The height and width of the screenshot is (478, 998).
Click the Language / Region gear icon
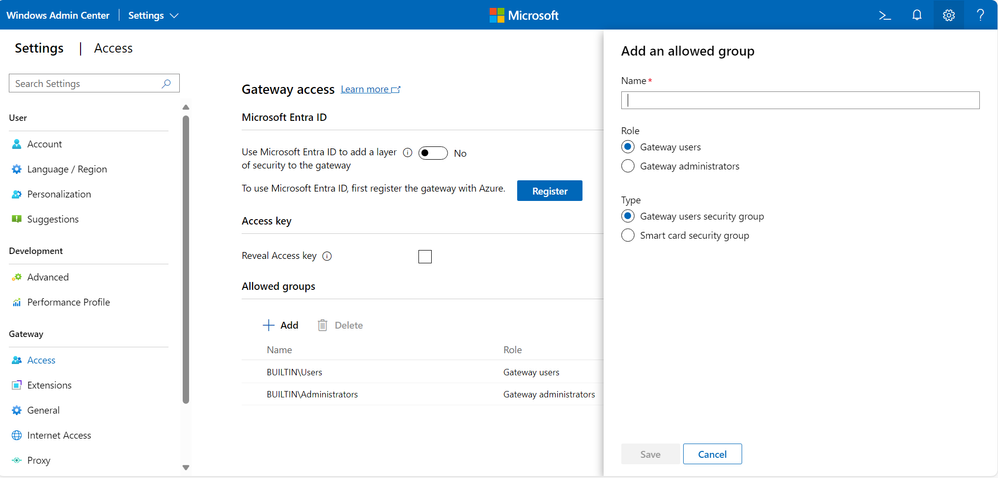pyautogui.click(x=17, y=169)
